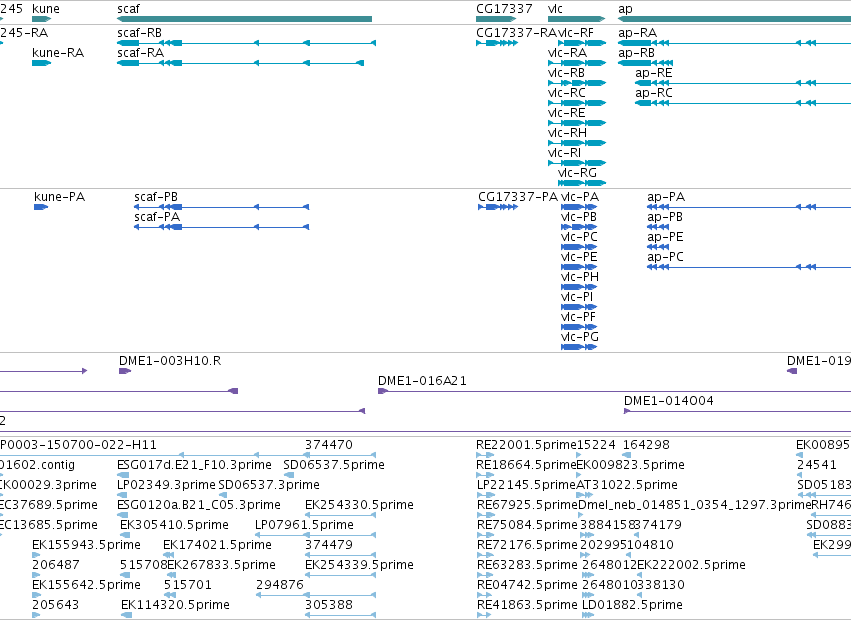Click the vlc-PF protein label

pyautogui.click(x=578, y=317)
